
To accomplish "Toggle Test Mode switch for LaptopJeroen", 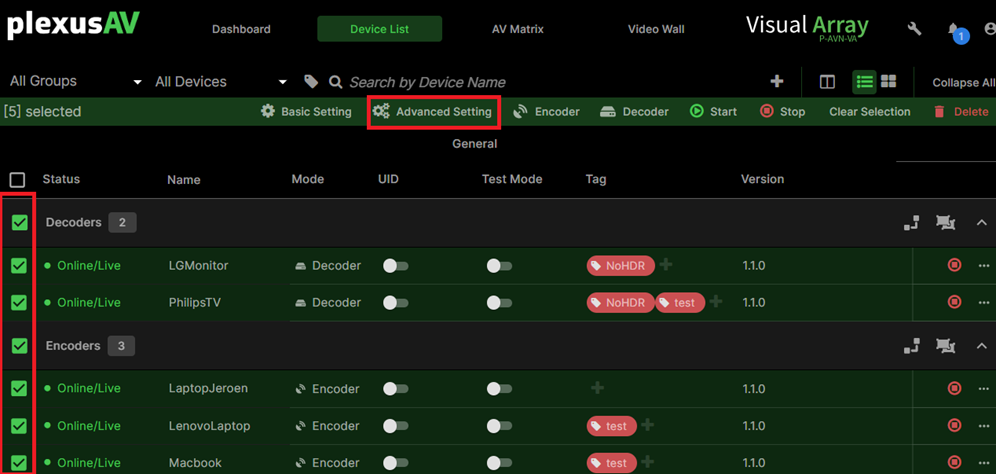I will pos(499,388).
